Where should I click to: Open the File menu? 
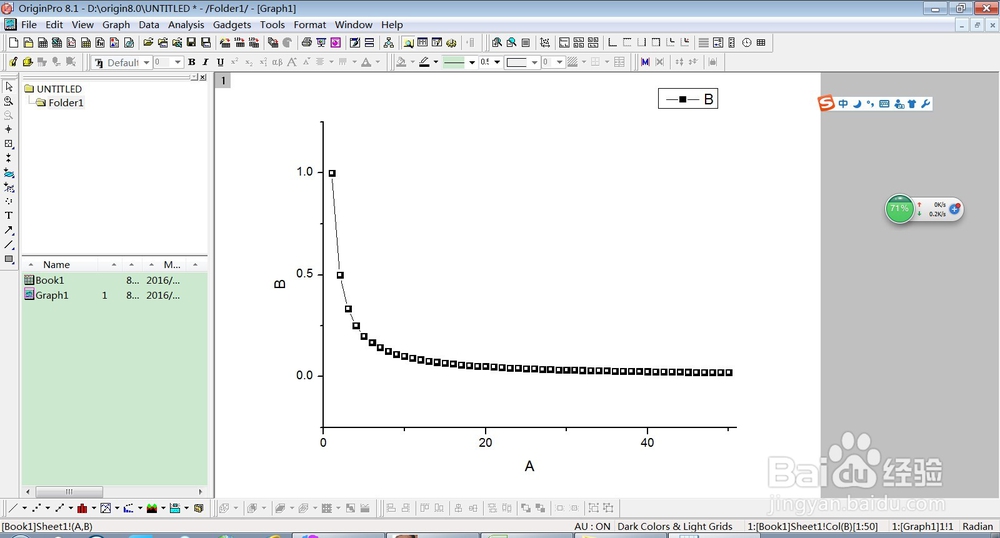[x=29, y=24]
